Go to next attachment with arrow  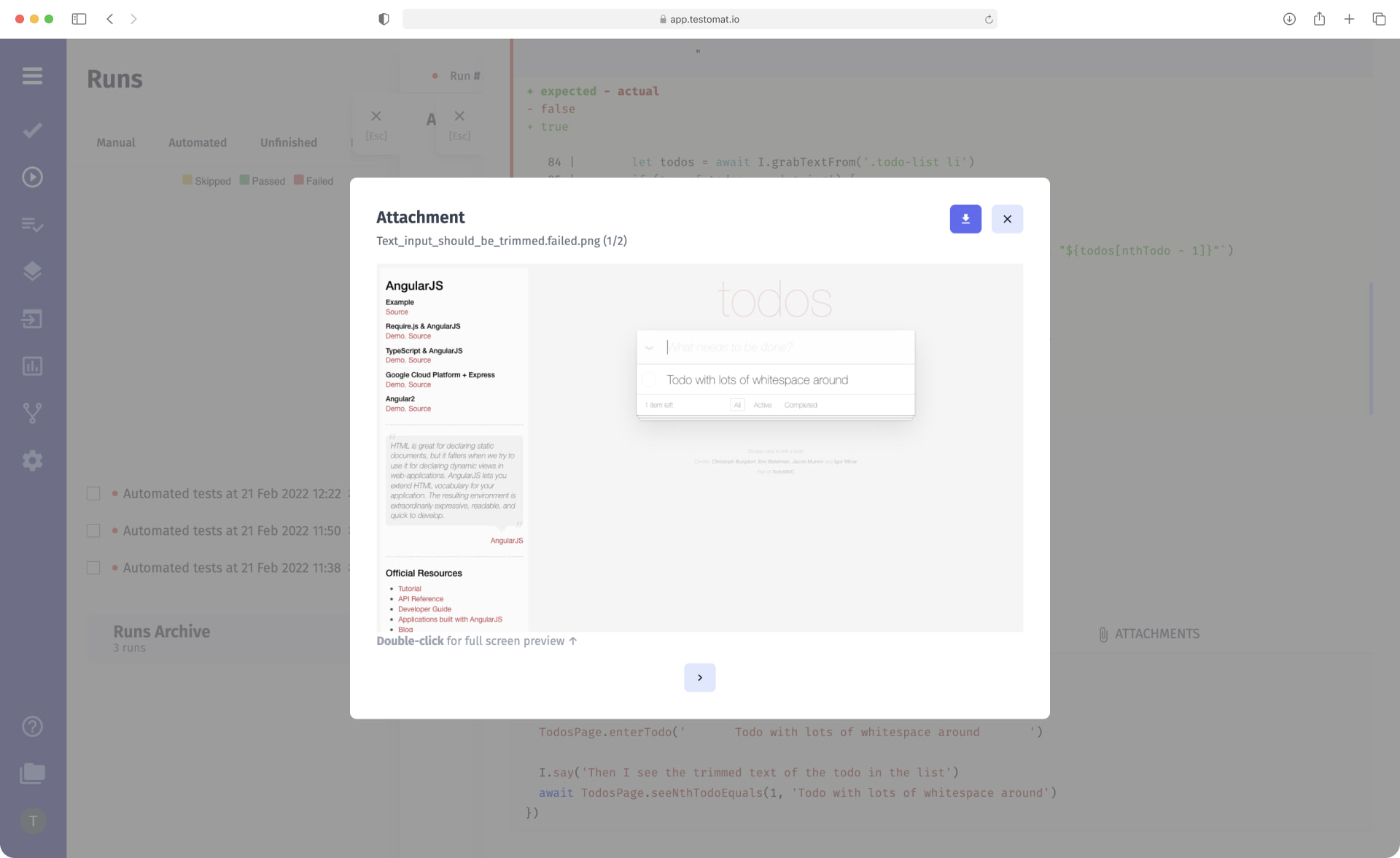699,678
